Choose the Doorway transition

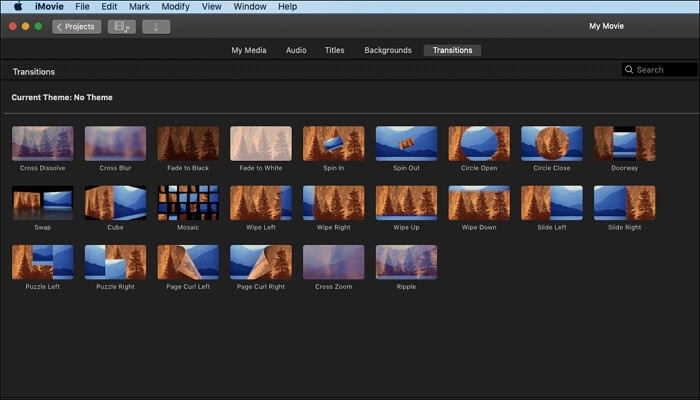point(625,143)
